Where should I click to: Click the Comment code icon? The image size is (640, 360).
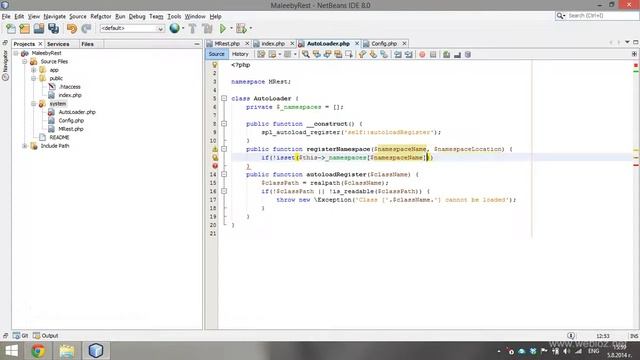pyautogui.click(x=447, y=54)
